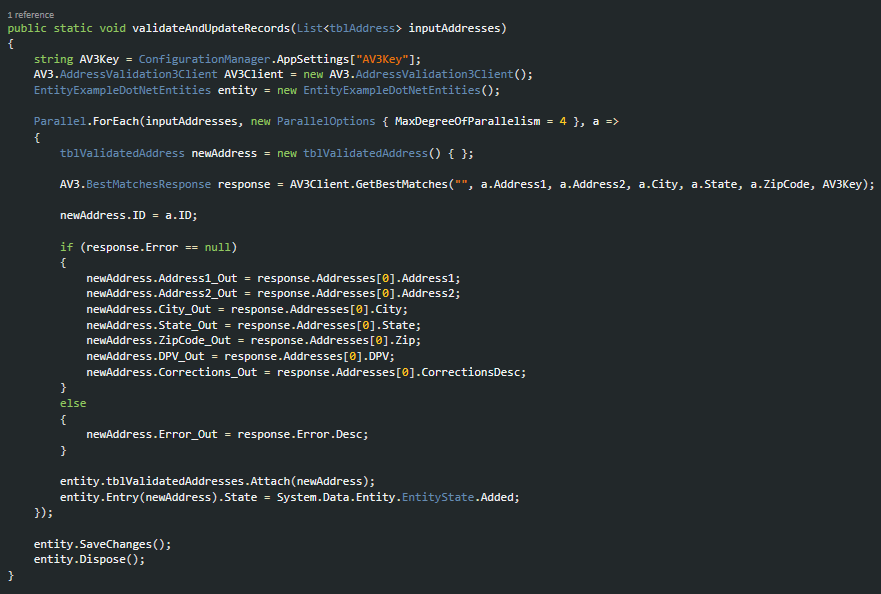
Task: Click newAddress variable declaration
Action: (224, 153)
